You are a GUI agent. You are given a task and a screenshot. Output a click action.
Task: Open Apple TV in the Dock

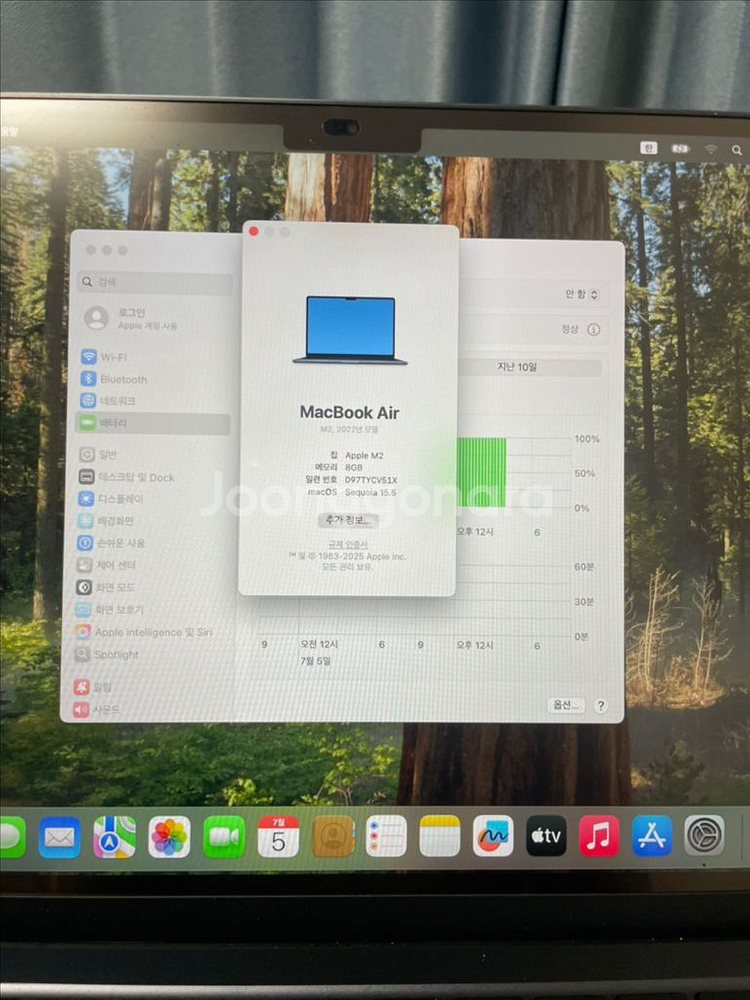[x=546, y=836]
